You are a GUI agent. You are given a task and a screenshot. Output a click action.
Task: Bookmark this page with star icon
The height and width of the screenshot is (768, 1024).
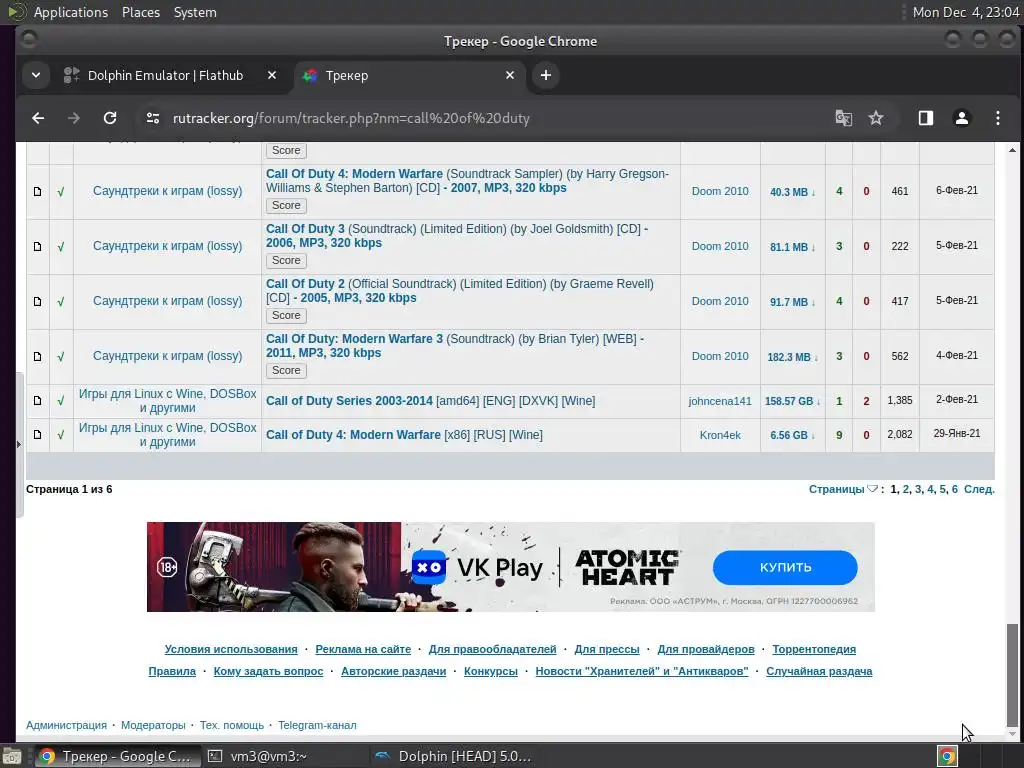pos(876,118)
